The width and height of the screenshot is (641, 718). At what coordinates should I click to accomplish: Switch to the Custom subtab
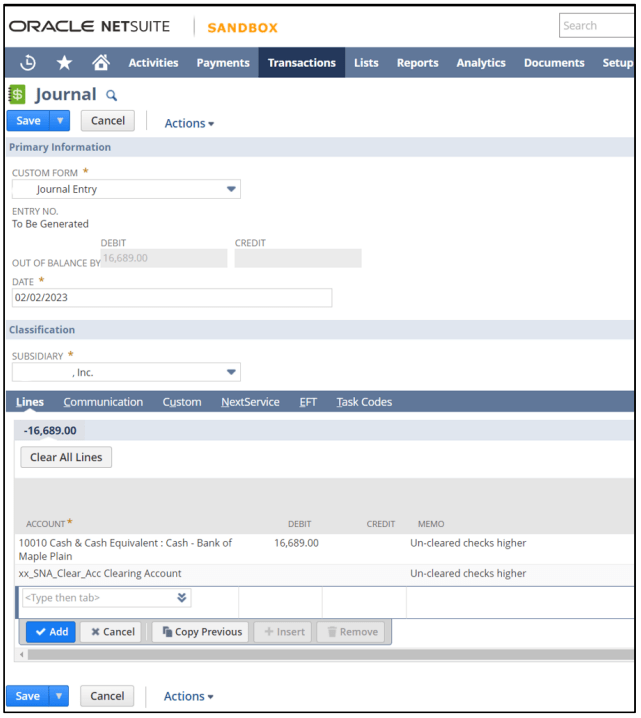tap(182, 402)
